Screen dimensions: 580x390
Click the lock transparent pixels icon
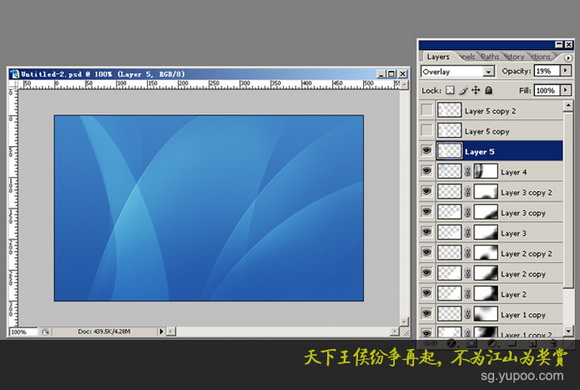(x=450, y=90)
